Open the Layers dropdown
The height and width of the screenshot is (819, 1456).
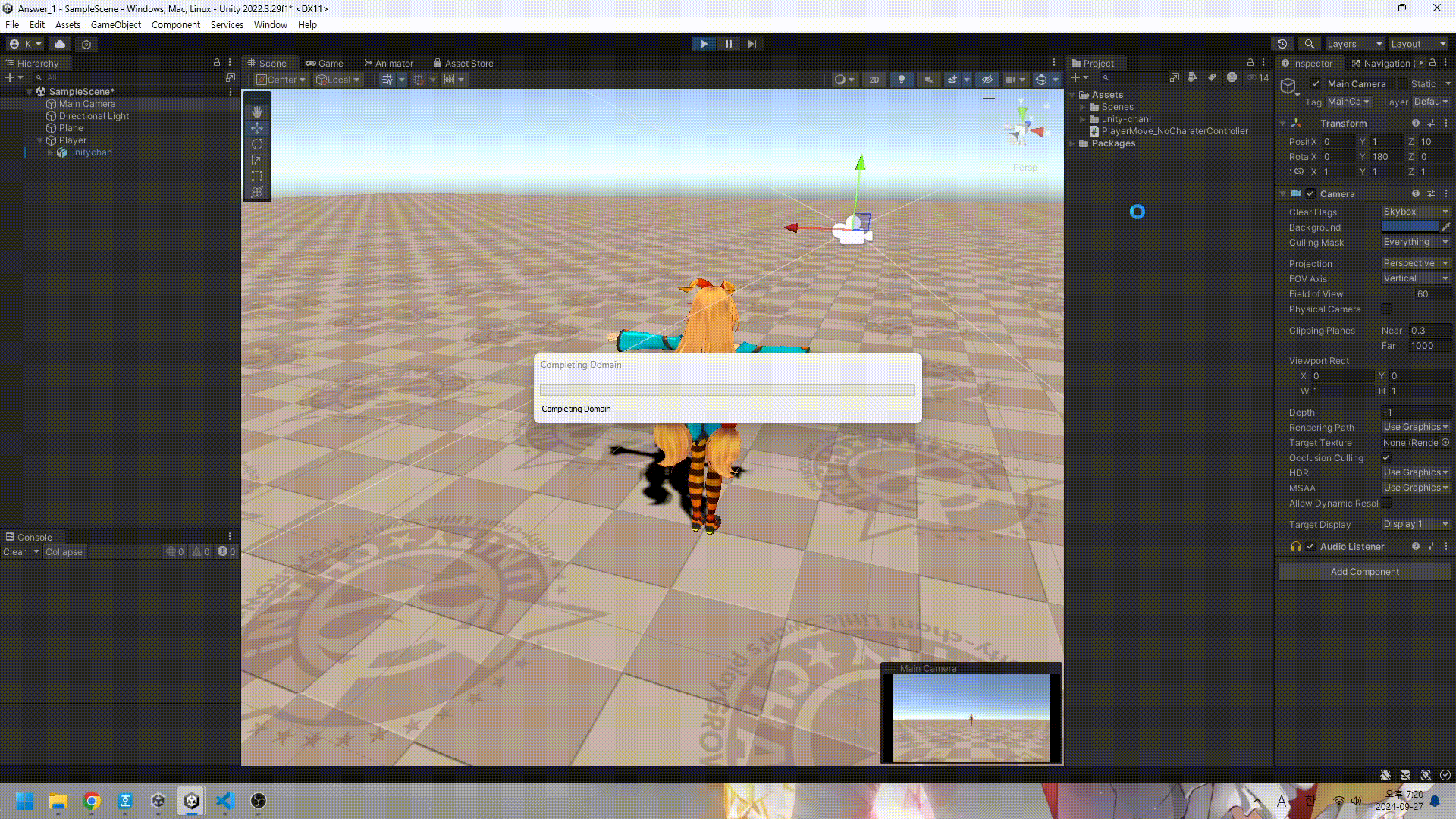(x=1354, y=44)
